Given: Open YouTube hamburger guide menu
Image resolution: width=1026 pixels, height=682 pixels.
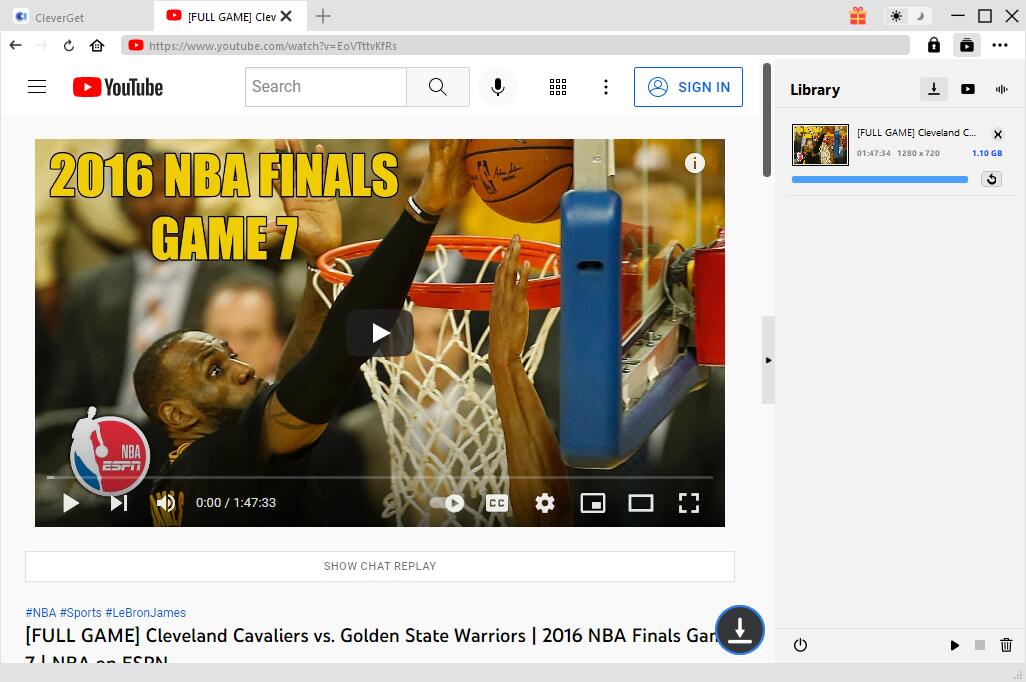Looking at the screenshot, I should 37,87.
